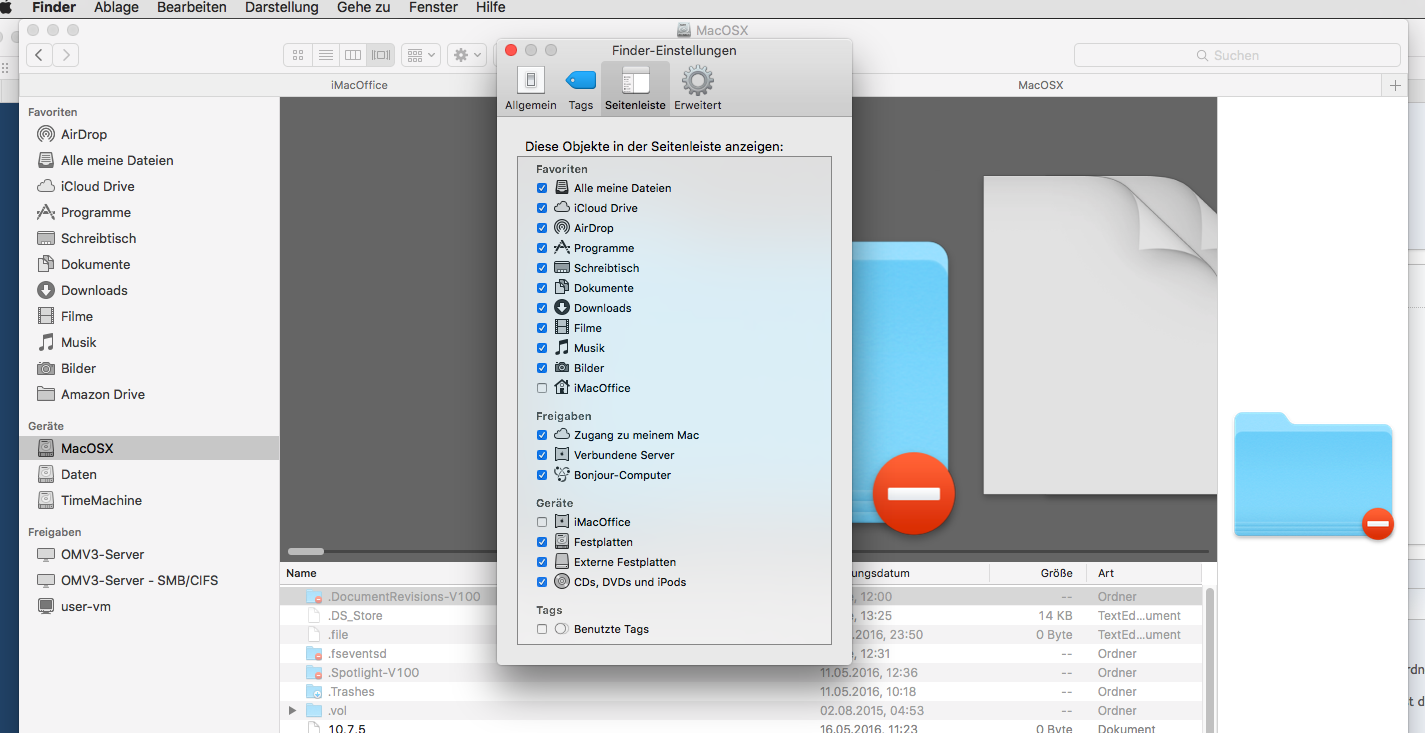Select the MacOSX device in sidebar
This screenshot has height=733, width=1425.
tap(149, 448)
